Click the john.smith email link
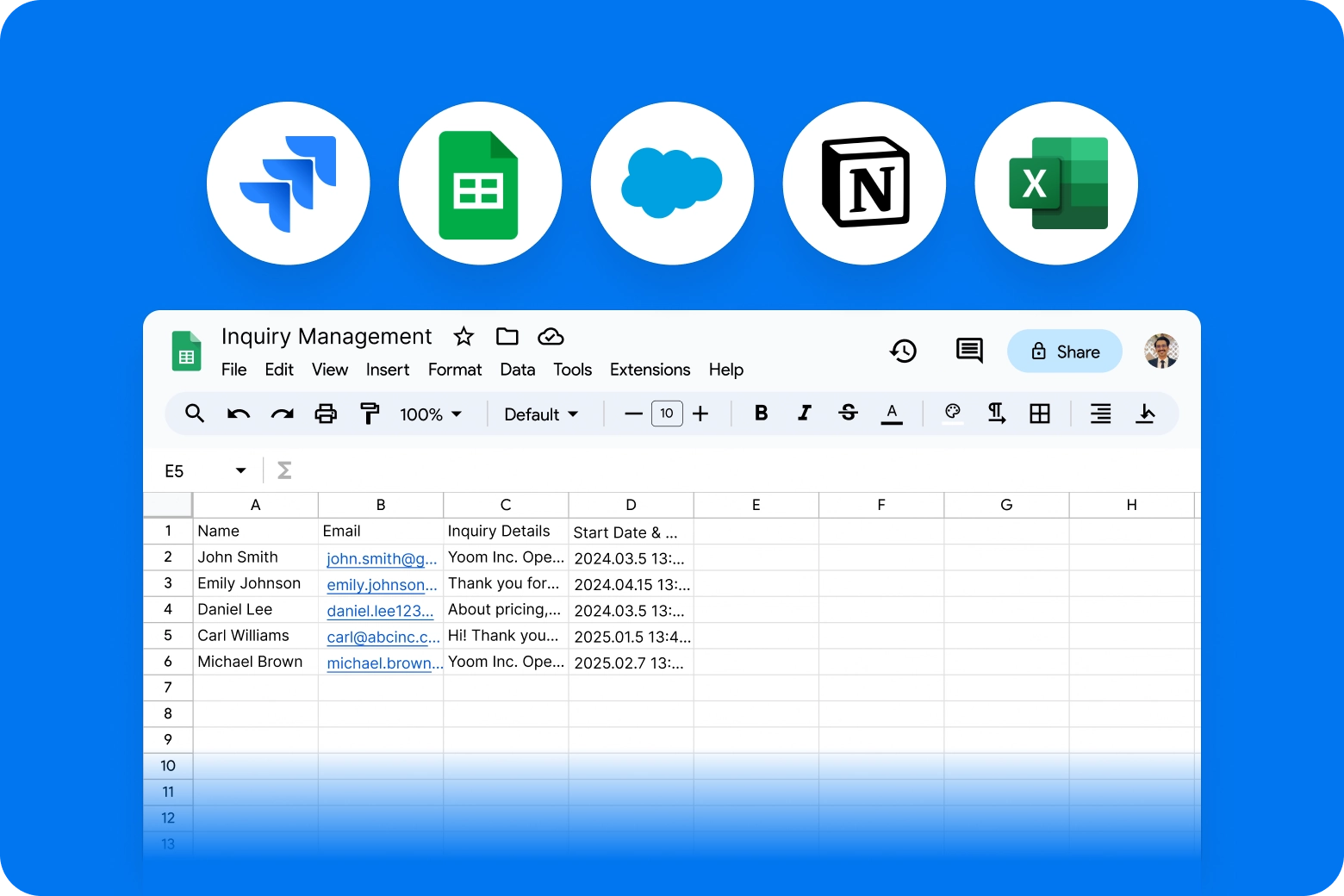Image resolution: width=1344 pixels, height=896 pixels. [x=382, y=558]
